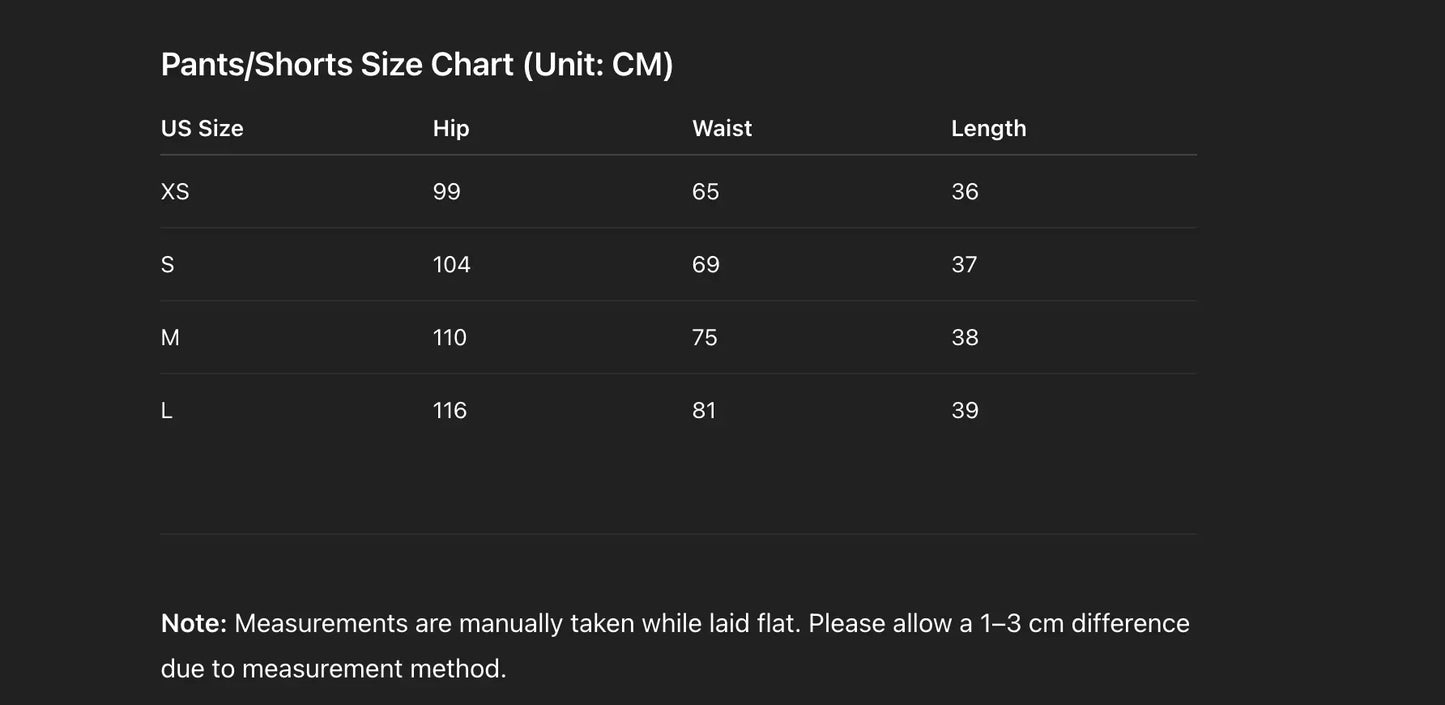This screenshot has height=705, width=1445.
Task: Click the Waist column header
Action: click(722, 129)
